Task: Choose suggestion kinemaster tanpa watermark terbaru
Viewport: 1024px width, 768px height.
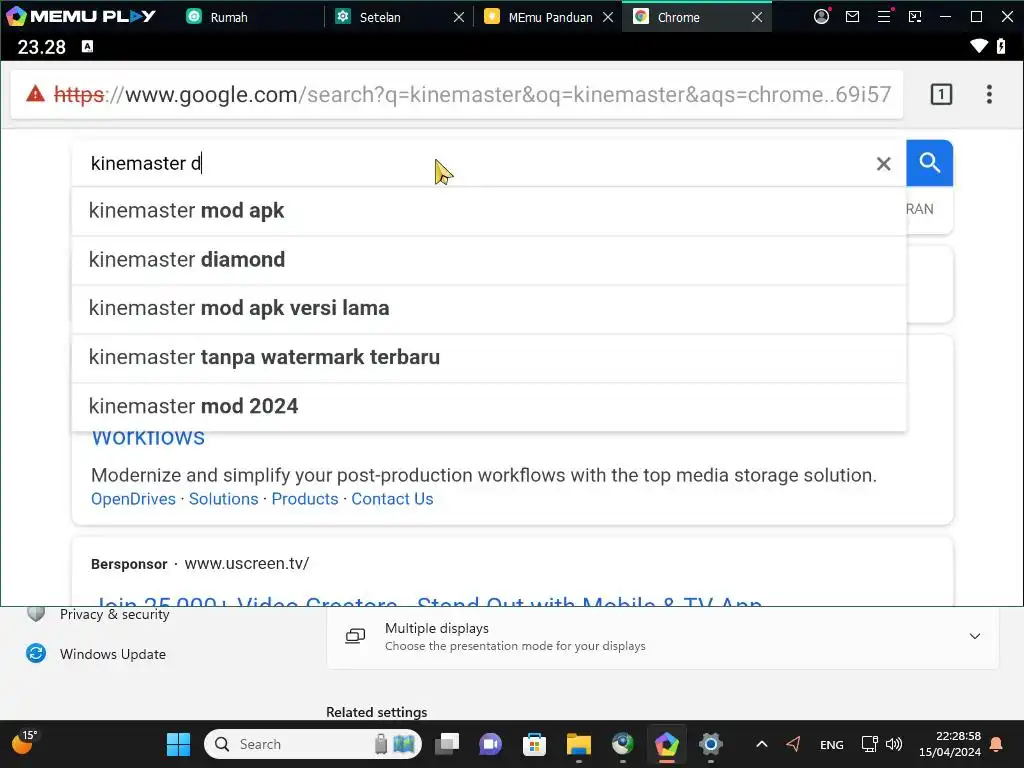Action: [x=488, y=357]
